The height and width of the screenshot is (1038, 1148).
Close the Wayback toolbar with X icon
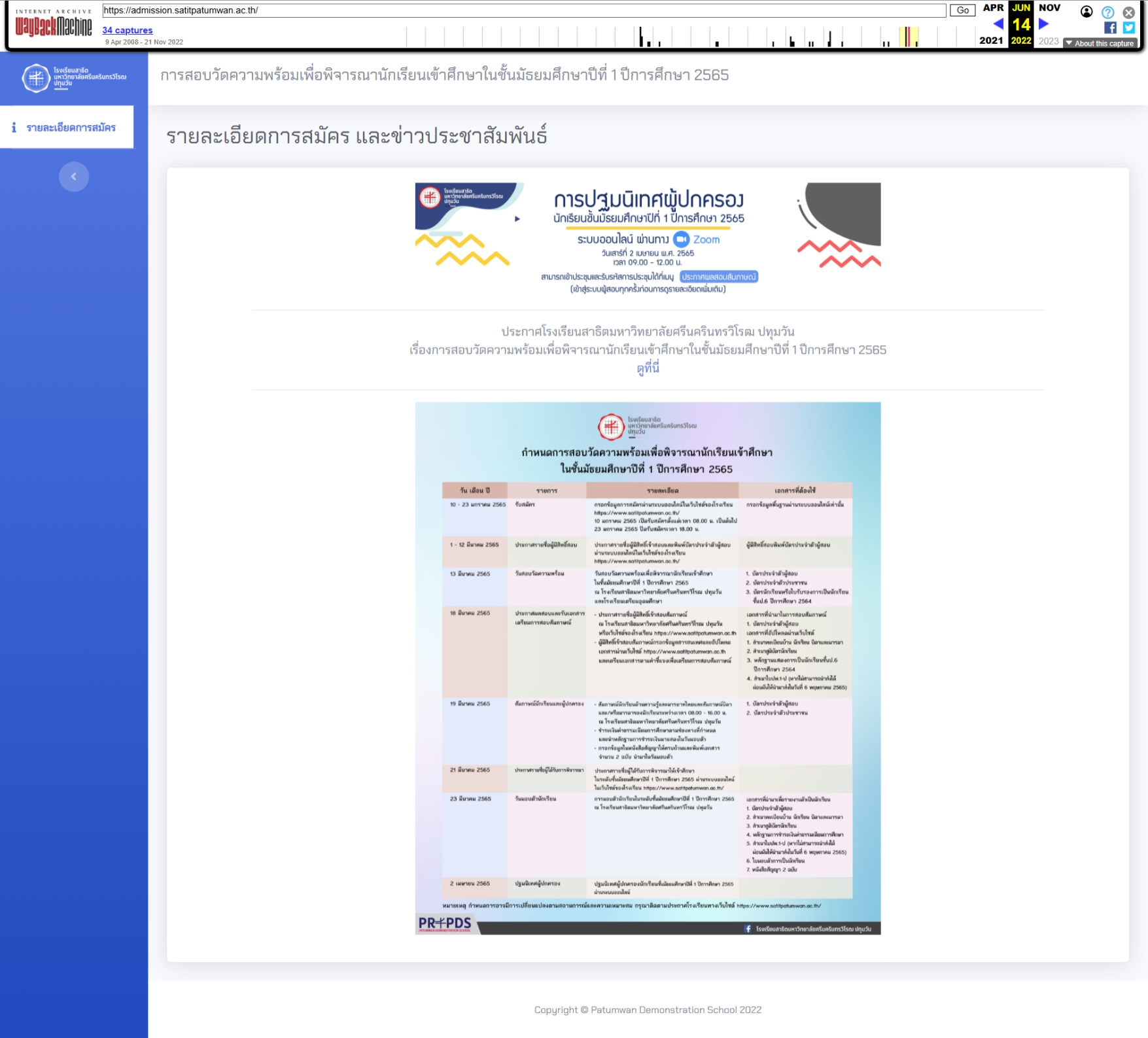click(x=1129, y=12)
